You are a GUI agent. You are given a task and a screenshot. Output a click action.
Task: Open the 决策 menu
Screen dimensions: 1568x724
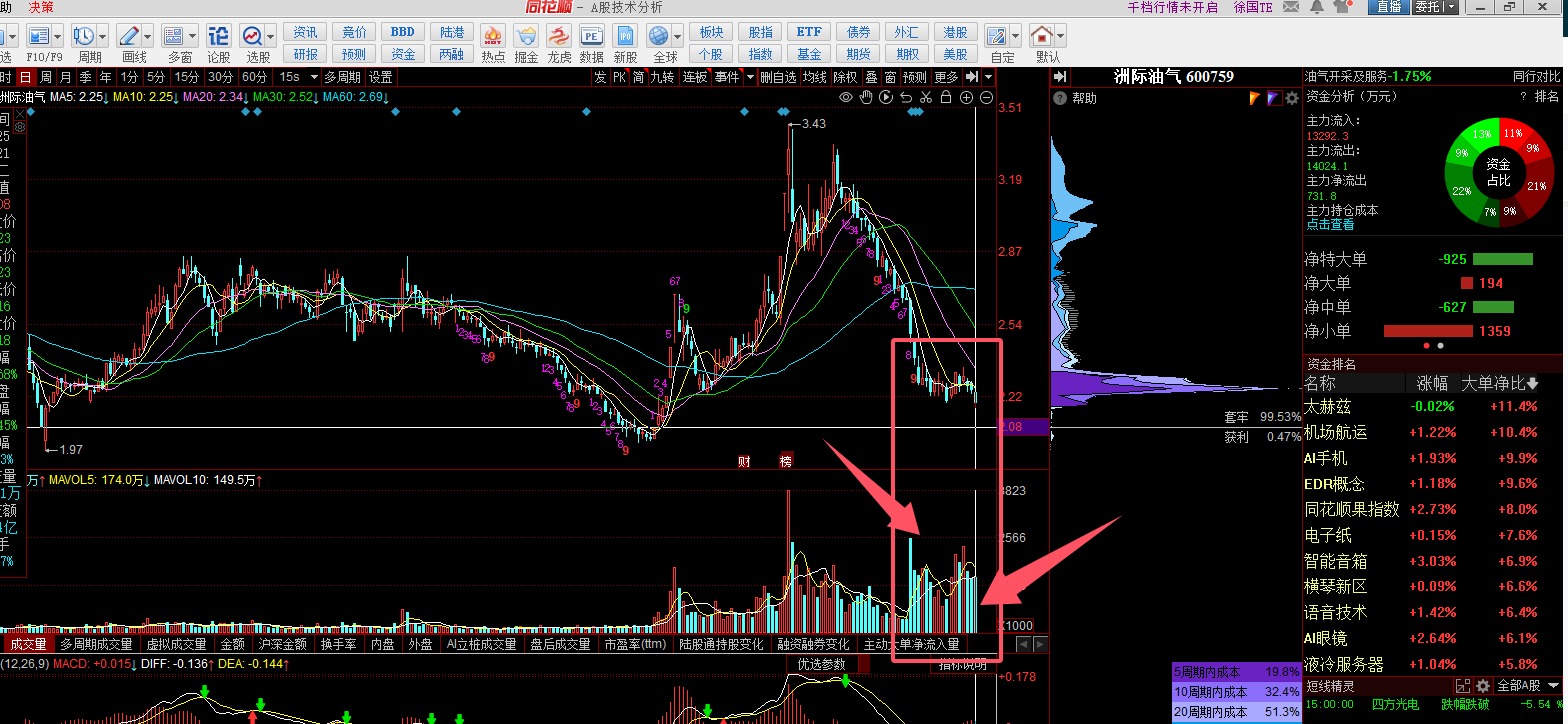click(x=42, y=7)
